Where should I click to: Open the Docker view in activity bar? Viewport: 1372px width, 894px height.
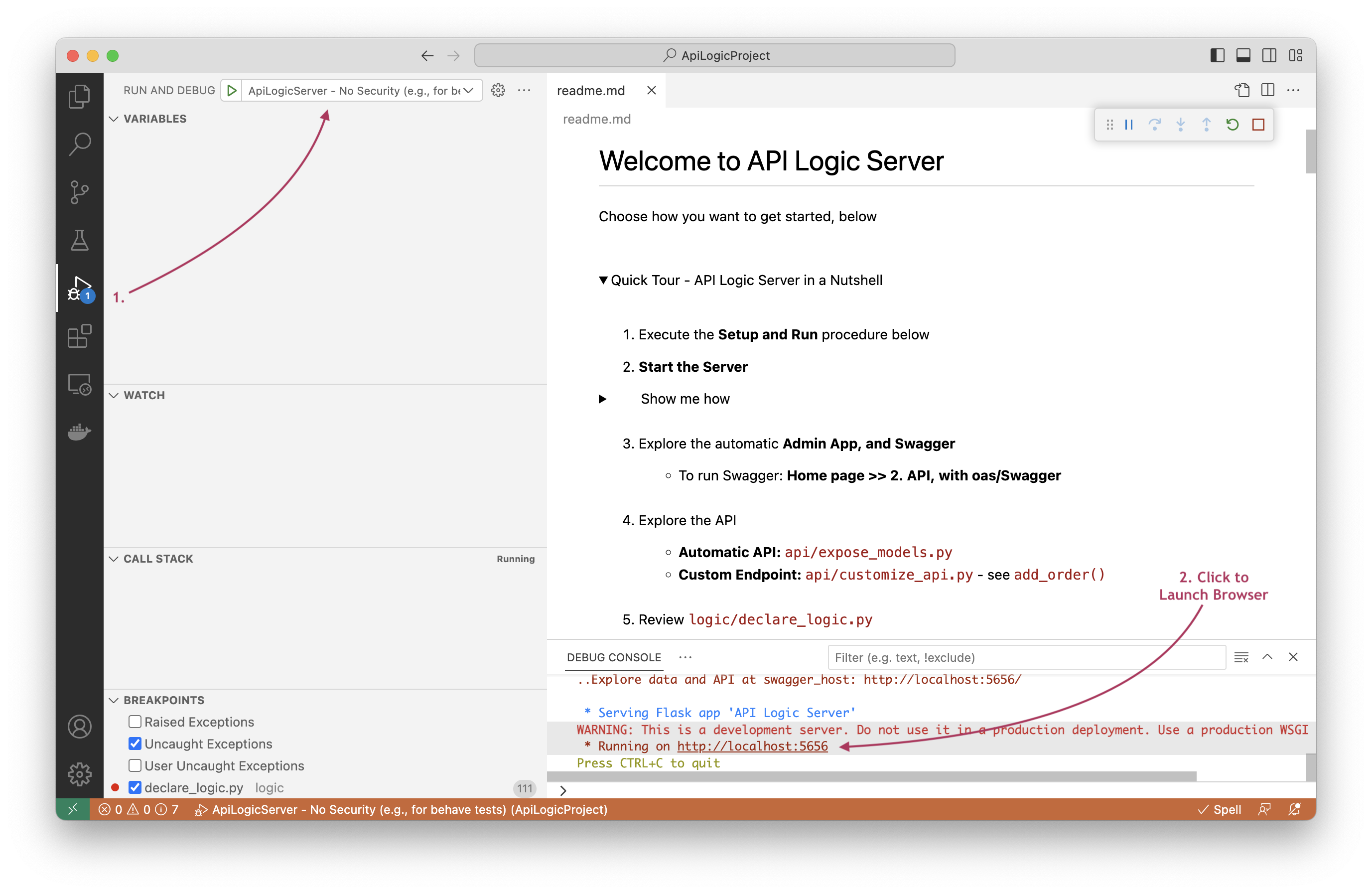[x=80, y=432]
